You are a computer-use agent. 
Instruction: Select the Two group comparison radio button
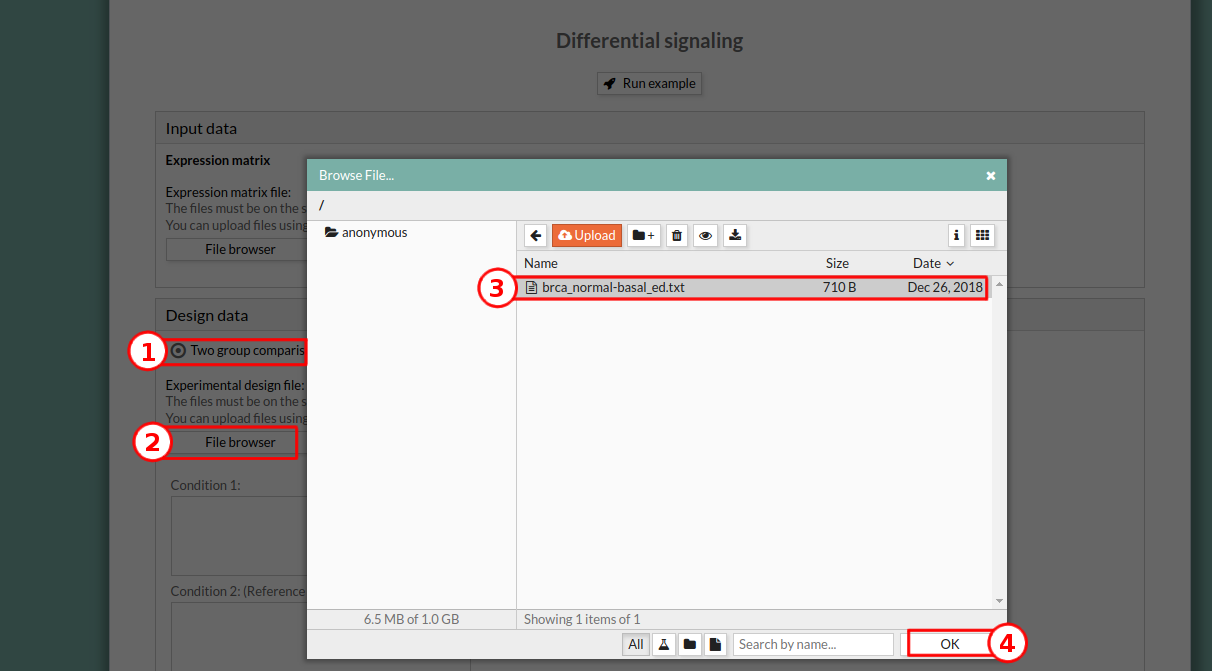tap(178, 351)
